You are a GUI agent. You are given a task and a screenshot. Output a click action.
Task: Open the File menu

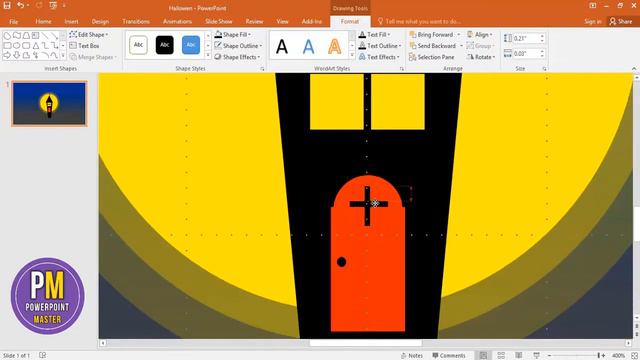[x=13, y=21]
